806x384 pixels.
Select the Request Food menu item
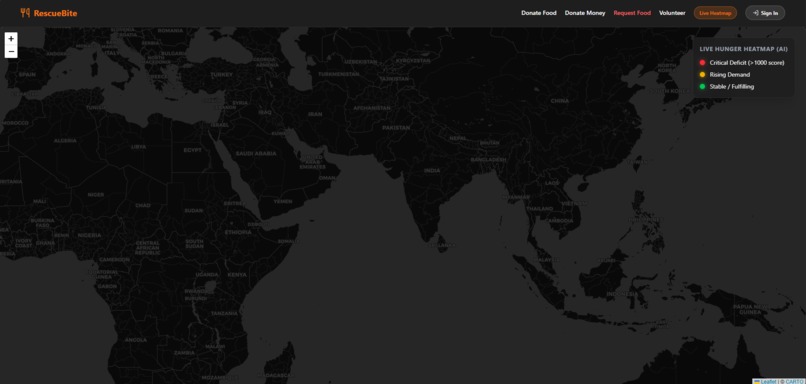[x=632, y=13]
